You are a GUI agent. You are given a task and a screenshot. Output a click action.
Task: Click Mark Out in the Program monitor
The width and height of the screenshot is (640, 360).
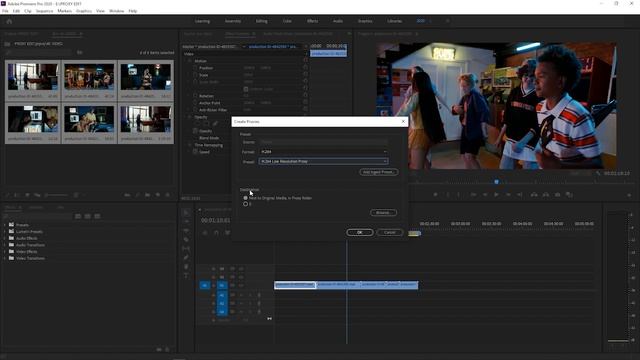click(x=459, y=195)
